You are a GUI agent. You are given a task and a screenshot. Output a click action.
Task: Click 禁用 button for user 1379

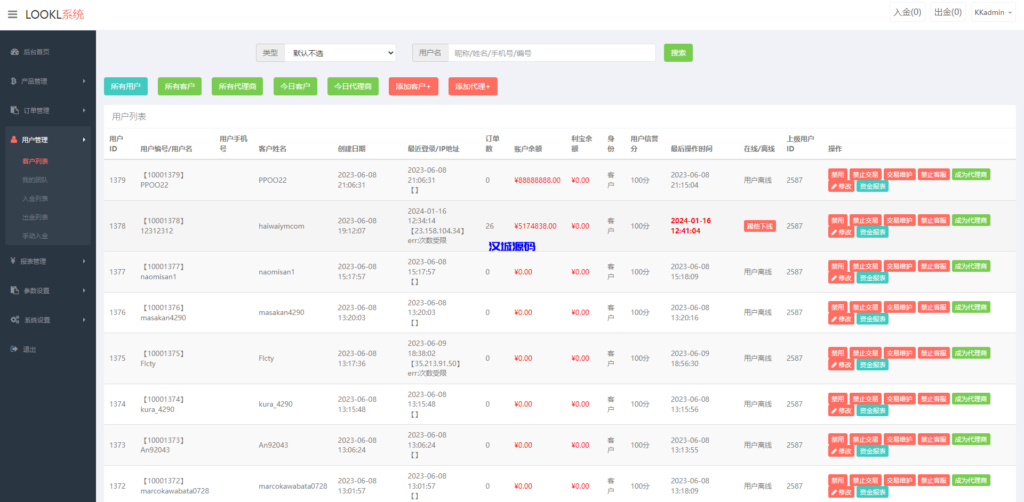pos(837,174)
